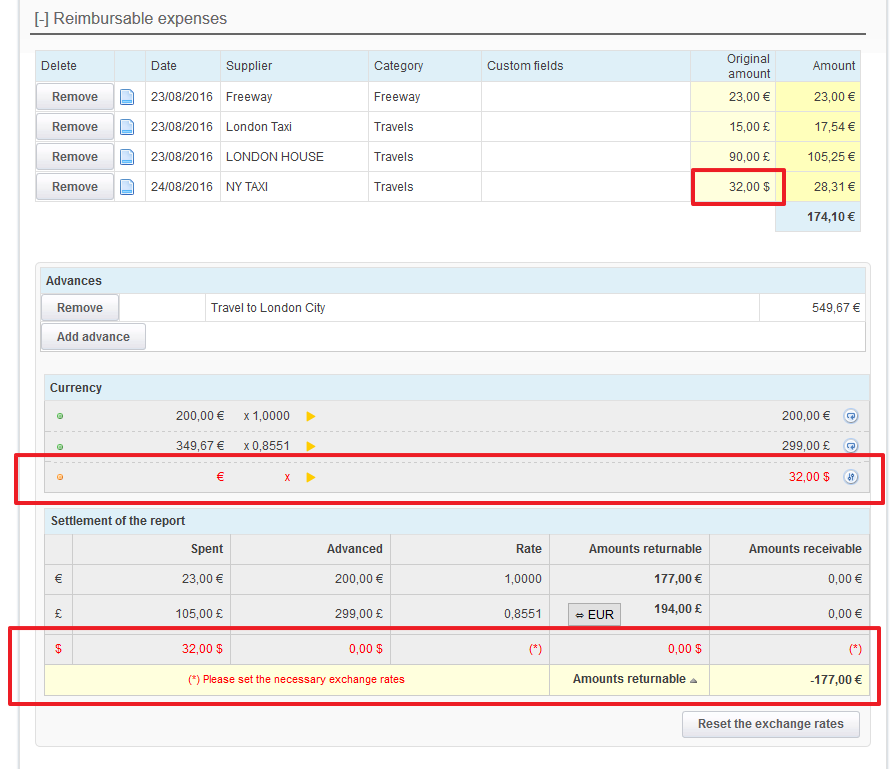Click the LONDON HOUSE supplier cell

tap(294, 157)
